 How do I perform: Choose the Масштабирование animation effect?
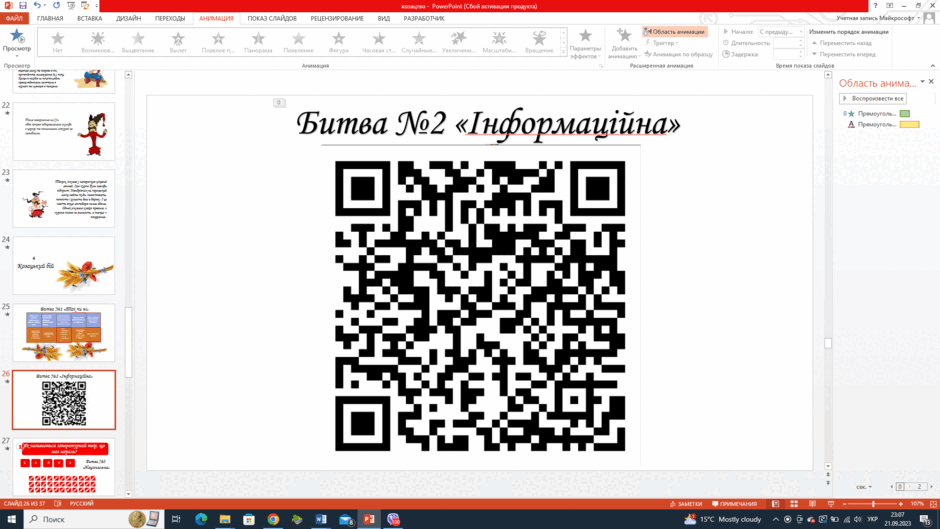pos(499,43)
